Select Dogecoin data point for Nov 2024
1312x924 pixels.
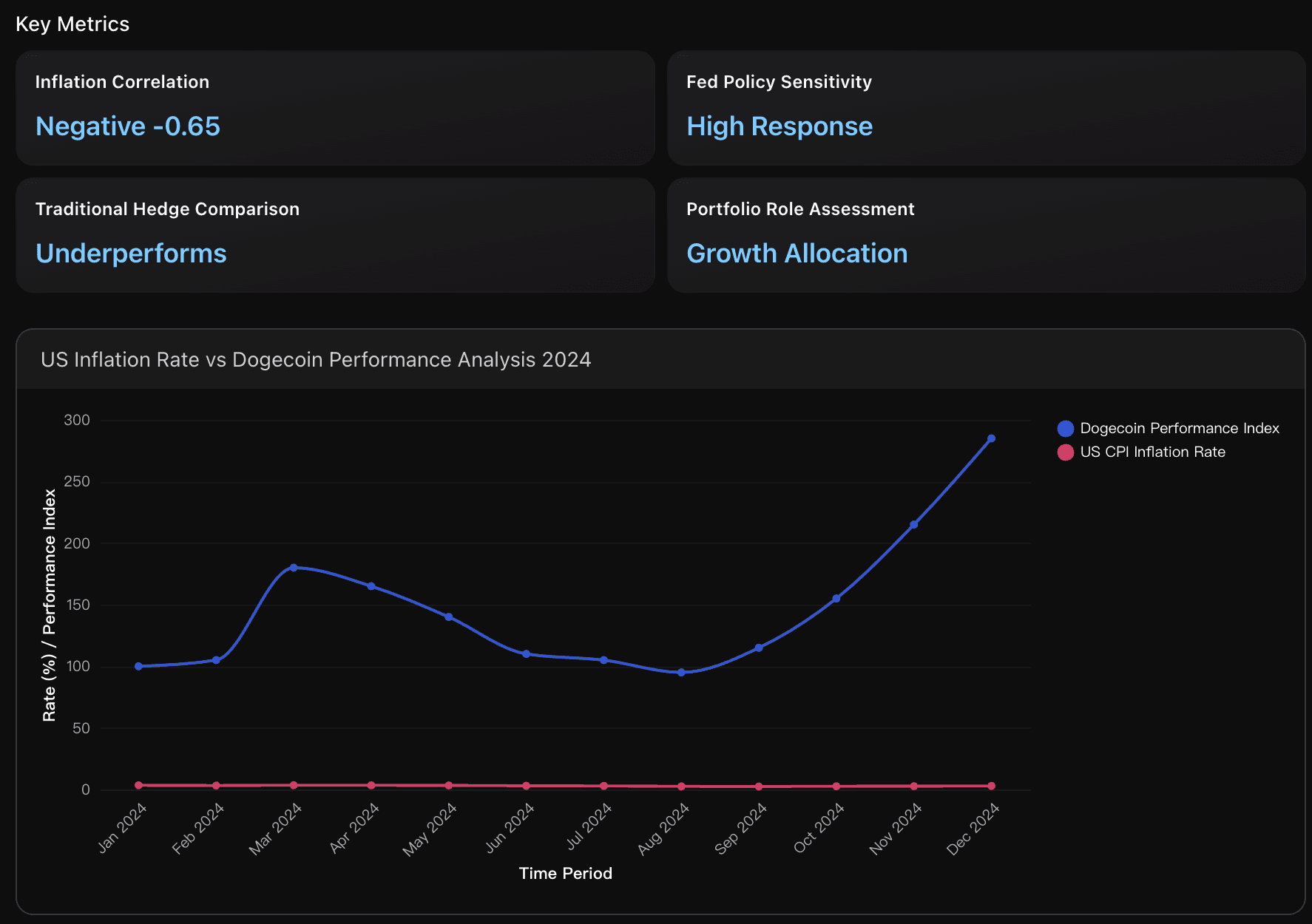(x=914, y=525)
